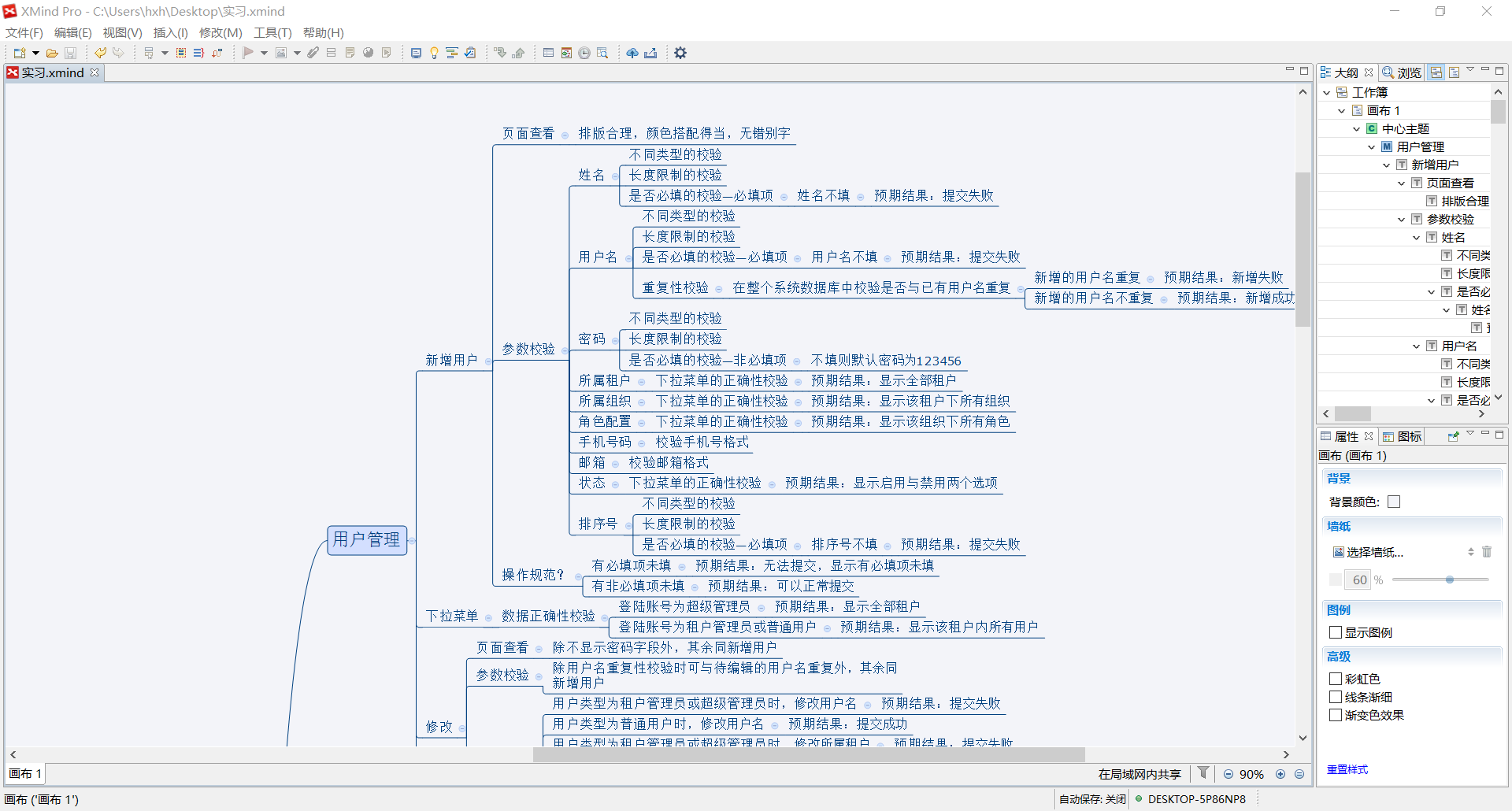Click the 重置样式 link
1512x811 pixels.
1347,769
